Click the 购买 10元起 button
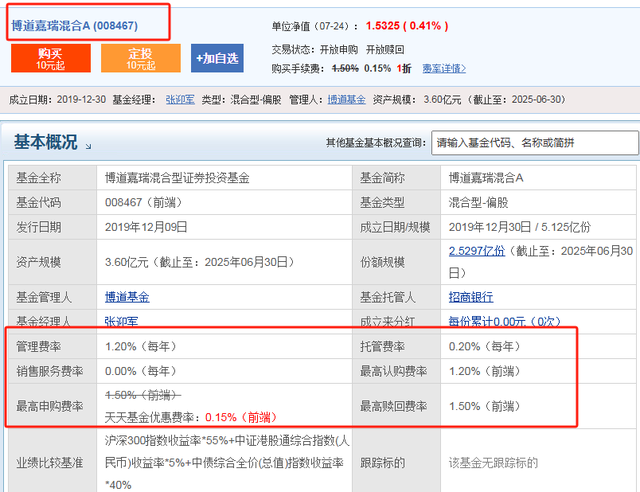This screenshot has height=492, width=640. (x=51, y=58)
